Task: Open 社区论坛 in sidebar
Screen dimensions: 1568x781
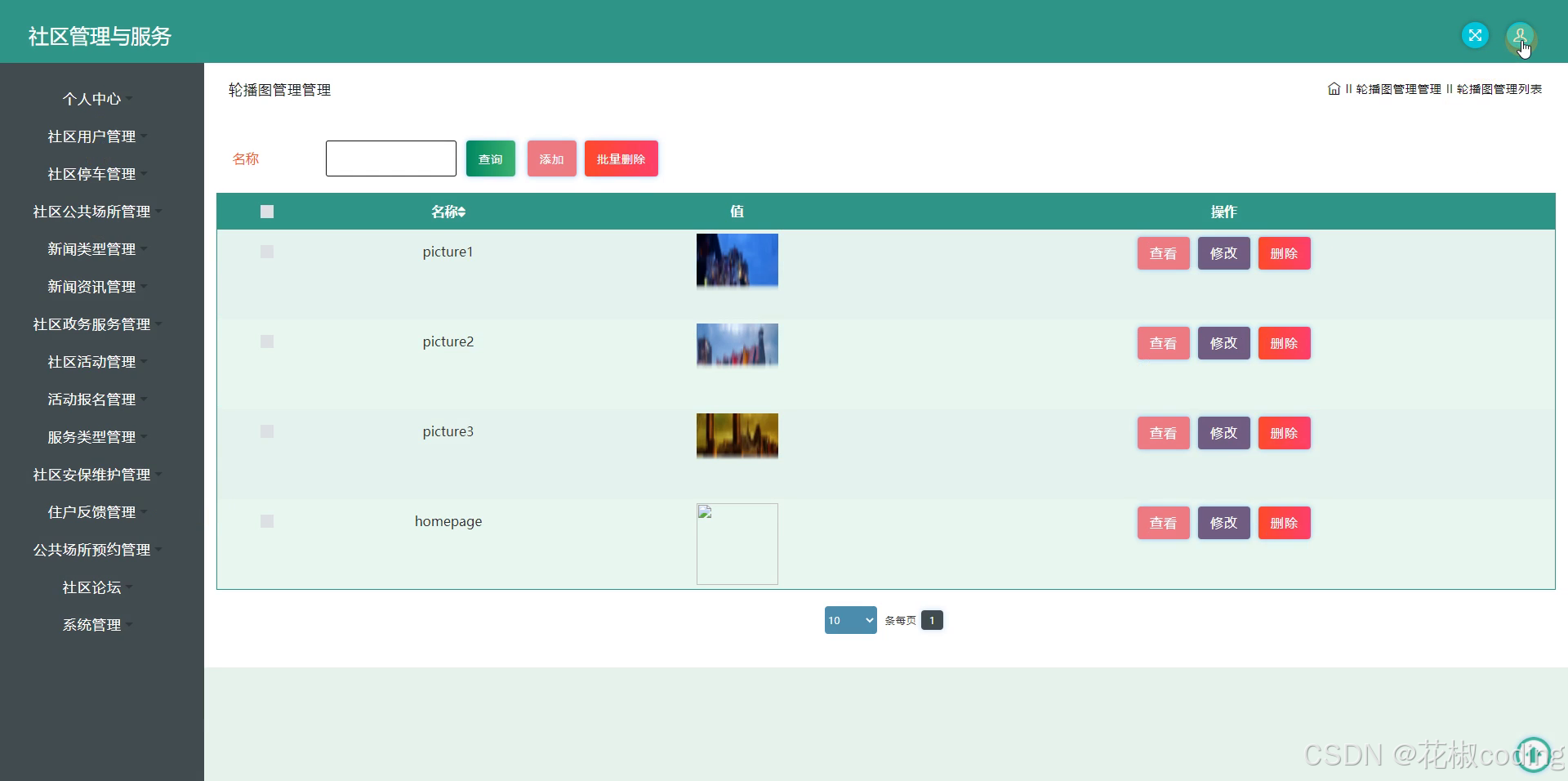Action: pos(97,587)
